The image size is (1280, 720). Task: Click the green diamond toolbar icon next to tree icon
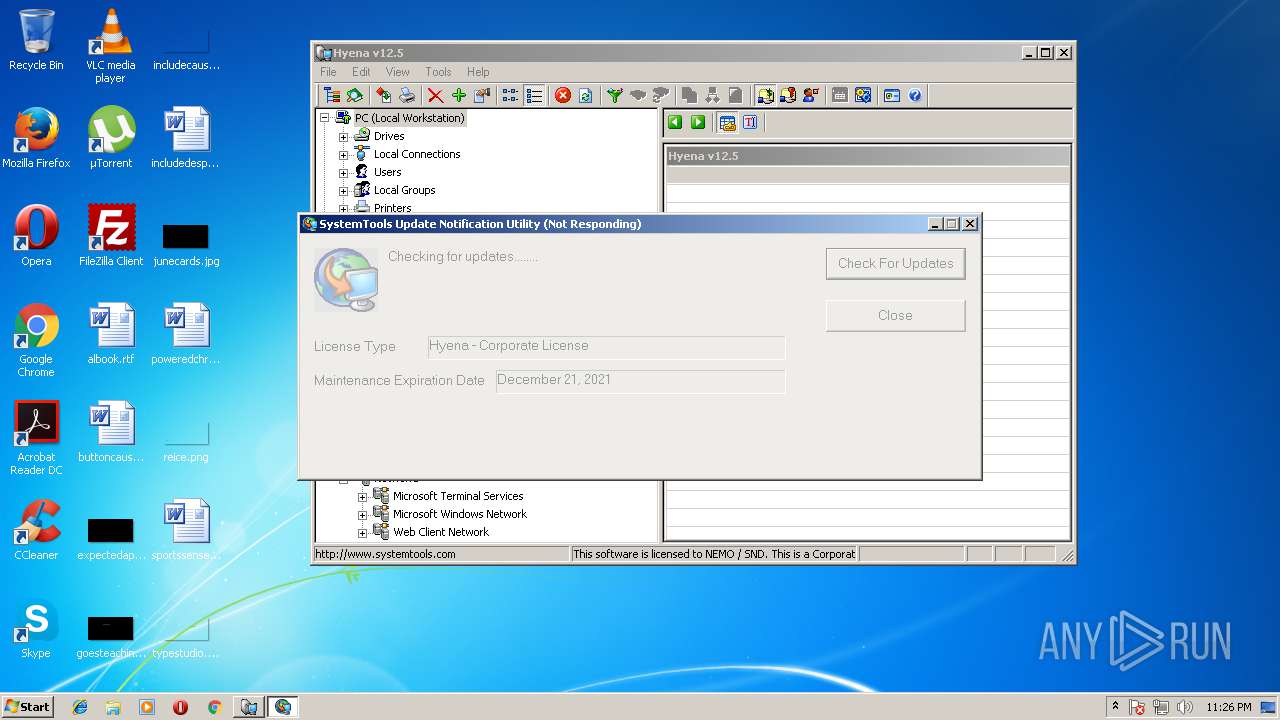coord(354,95)
